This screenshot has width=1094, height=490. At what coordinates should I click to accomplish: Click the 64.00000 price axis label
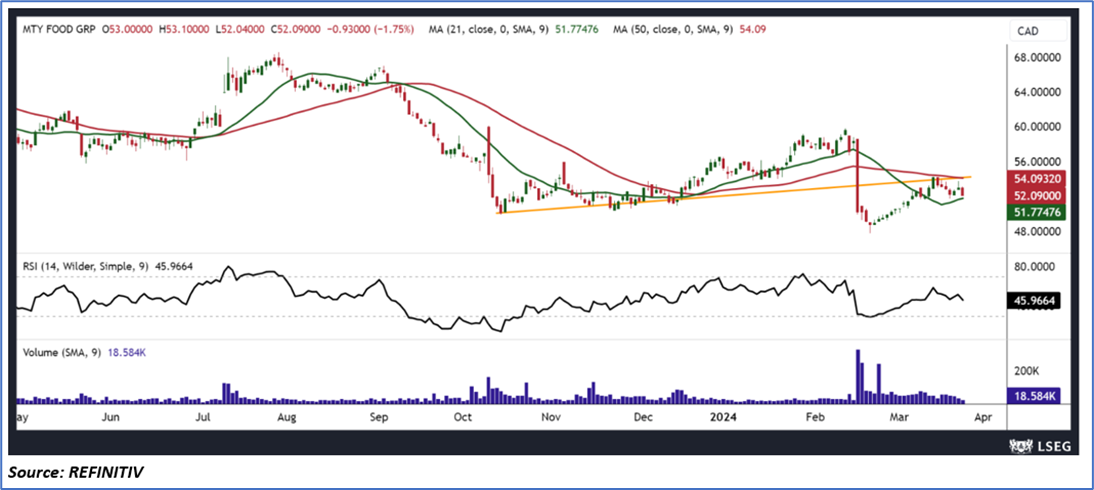point(1037,92)
